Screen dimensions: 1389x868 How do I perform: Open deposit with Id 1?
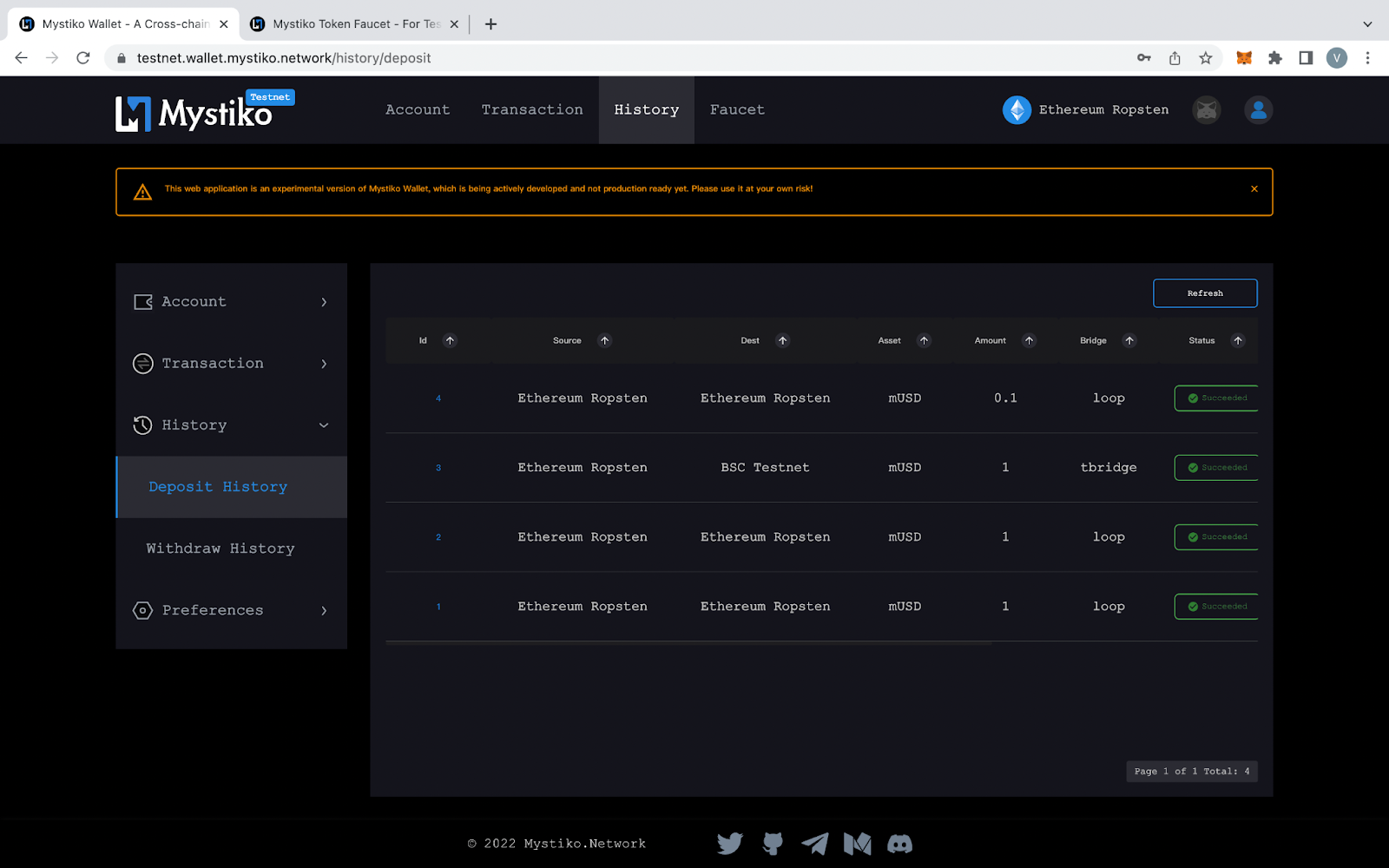pos(438,607)
